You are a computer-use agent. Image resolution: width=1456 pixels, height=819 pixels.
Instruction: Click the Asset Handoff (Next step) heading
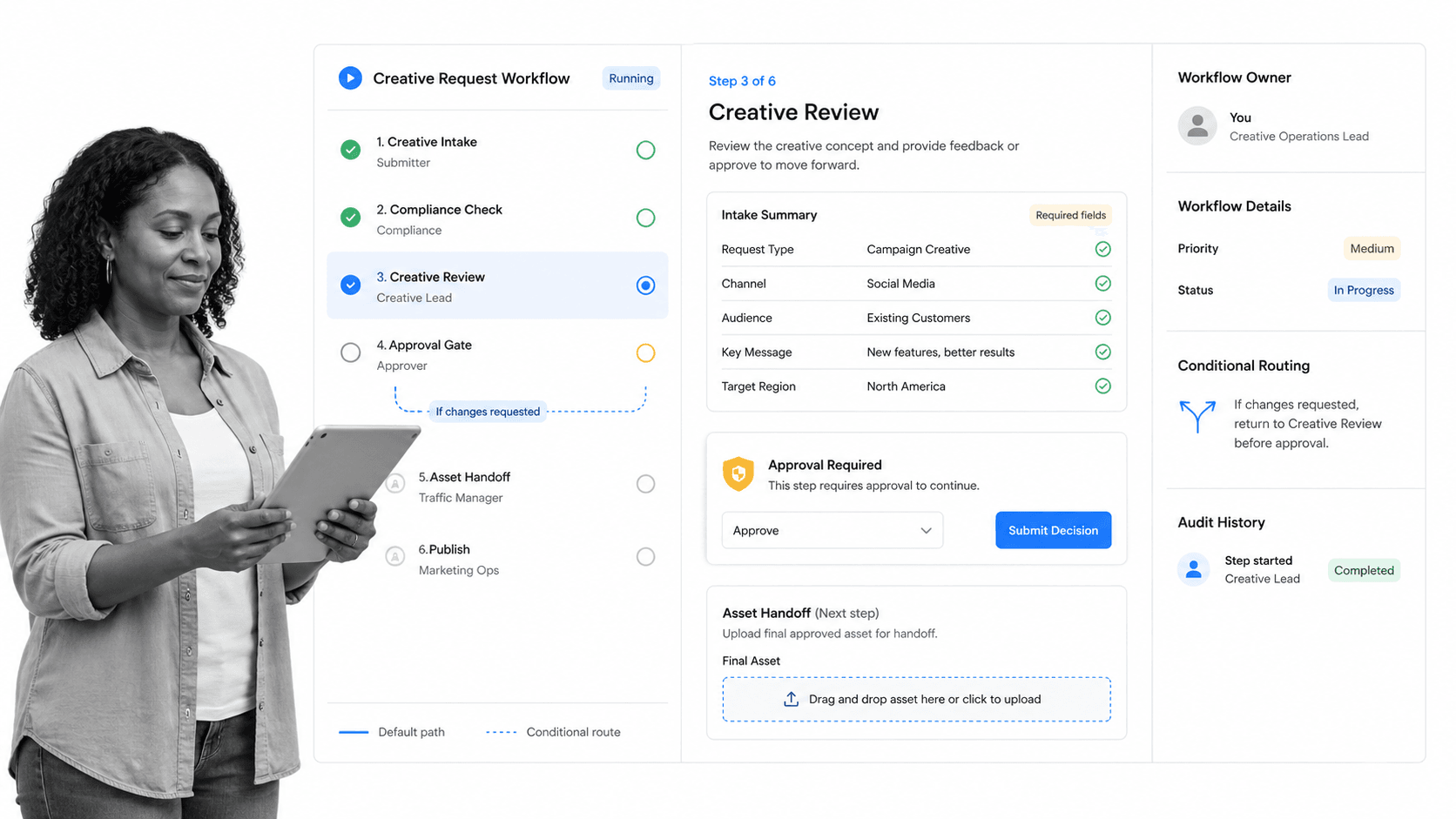(800, 613)
